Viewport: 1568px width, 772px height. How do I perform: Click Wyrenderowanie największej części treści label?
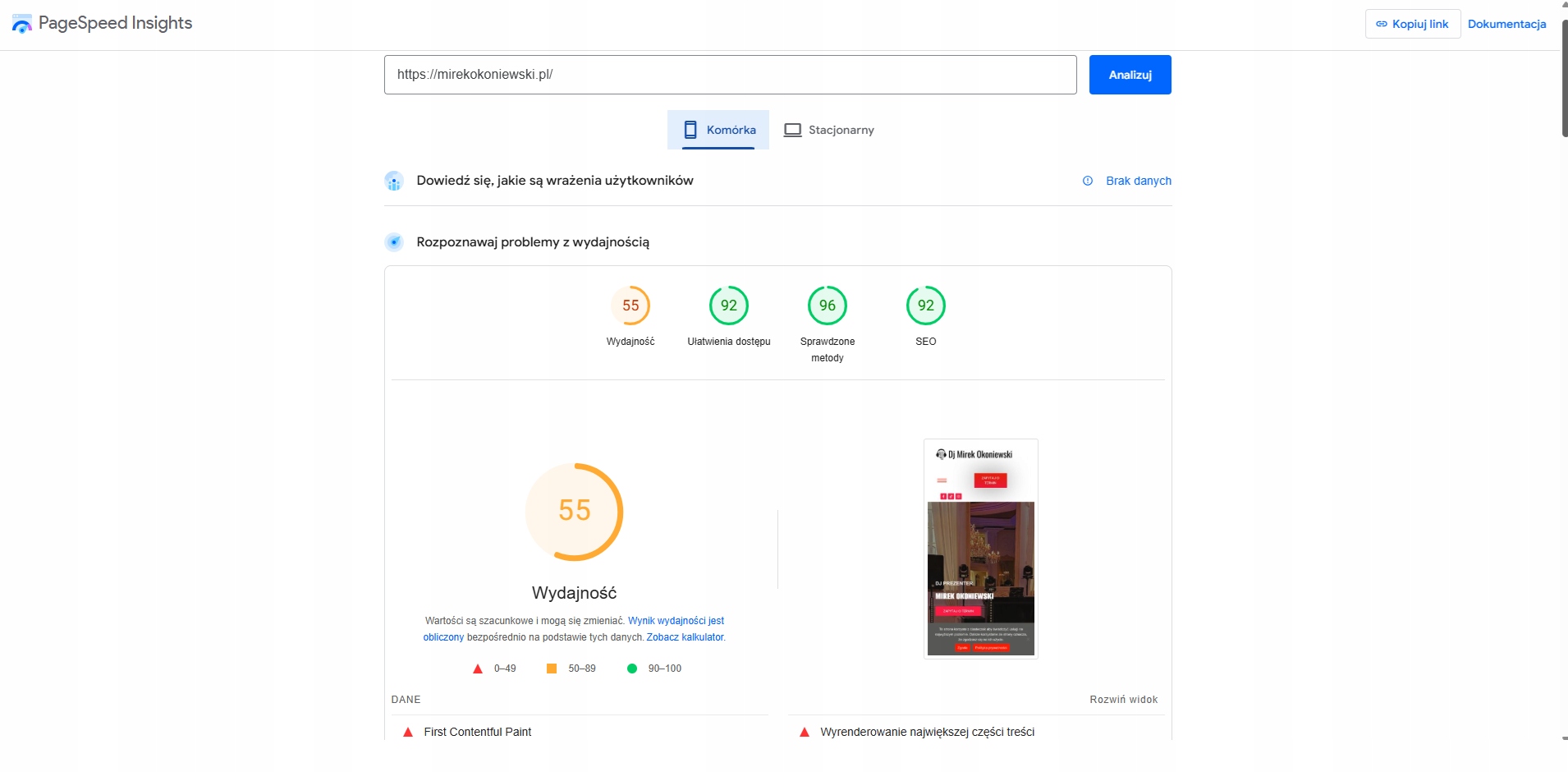click(928, 732)
